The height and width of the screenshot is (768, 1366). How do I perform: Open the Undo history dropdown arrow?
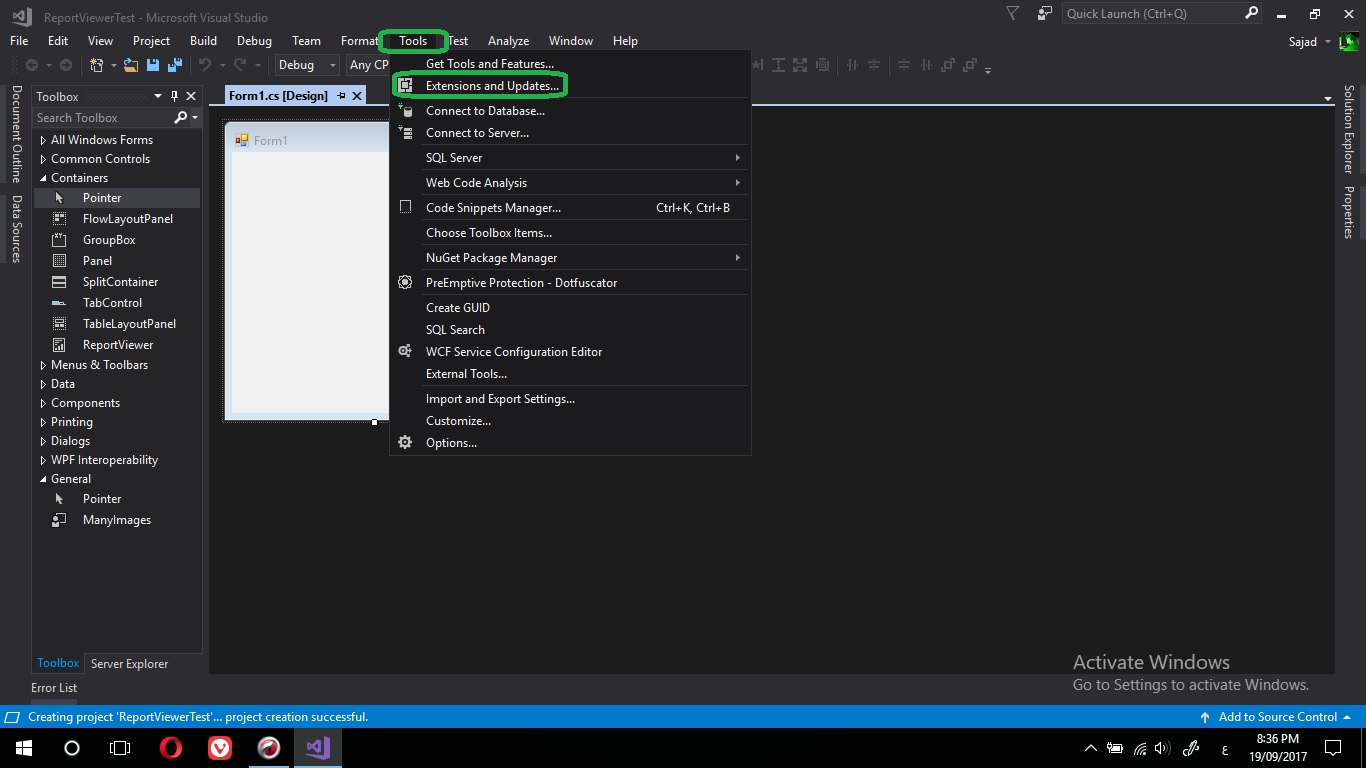click(x=222, y=65)
